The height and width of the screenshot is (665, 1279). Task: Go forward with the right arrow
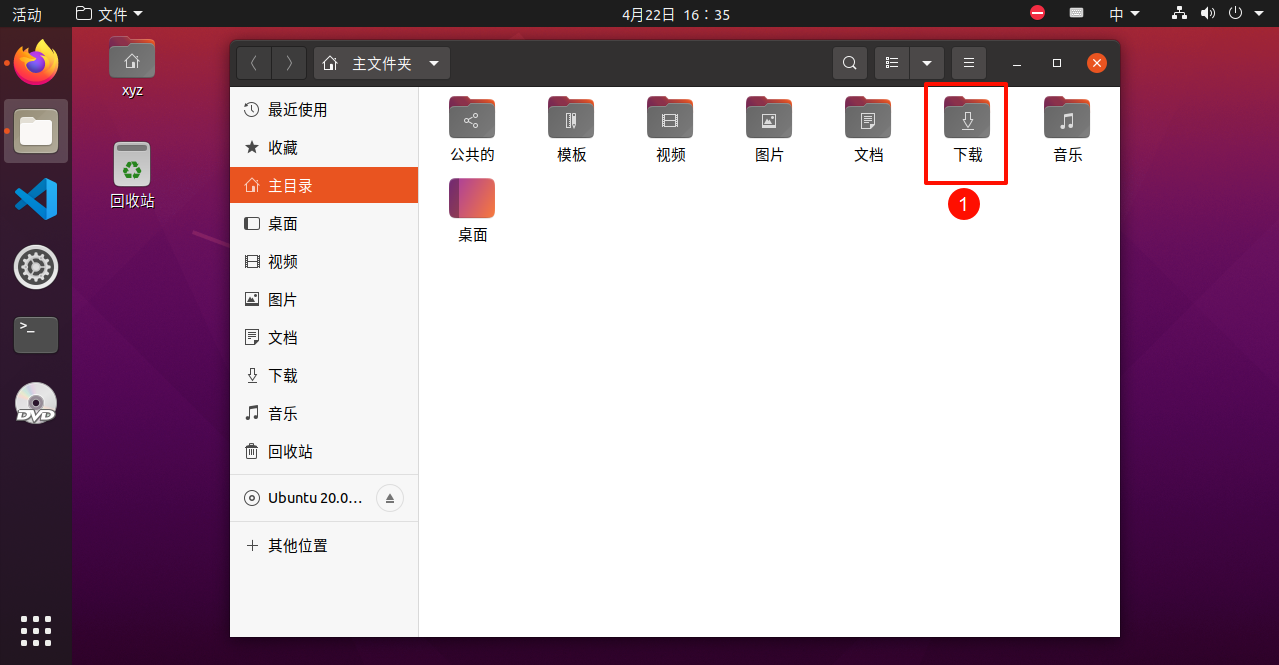[289, 63]
